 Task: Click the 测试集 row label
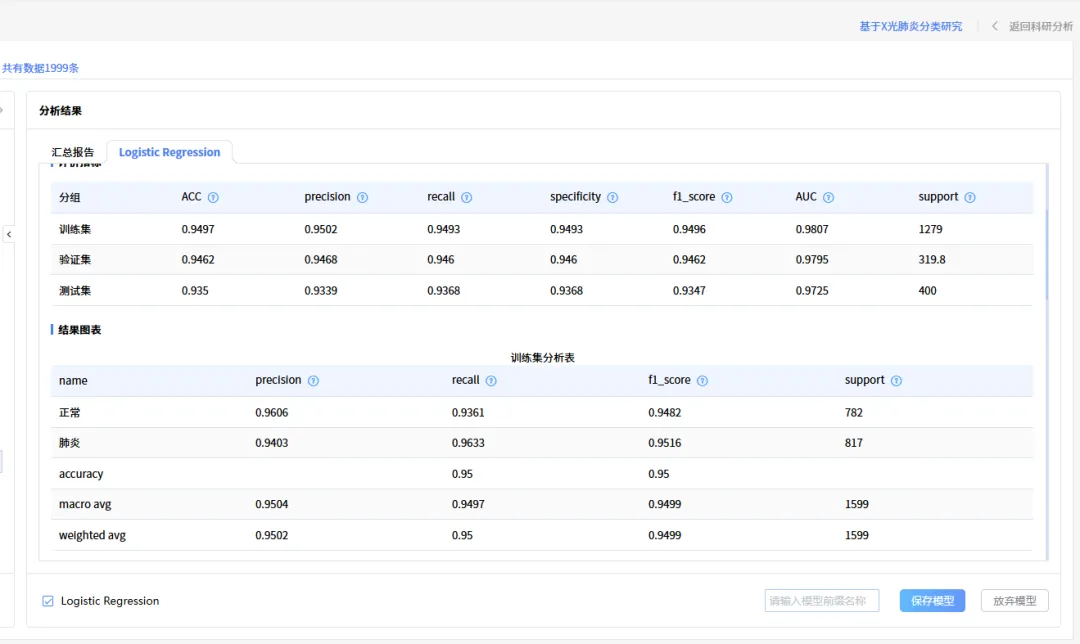[75, 291]
